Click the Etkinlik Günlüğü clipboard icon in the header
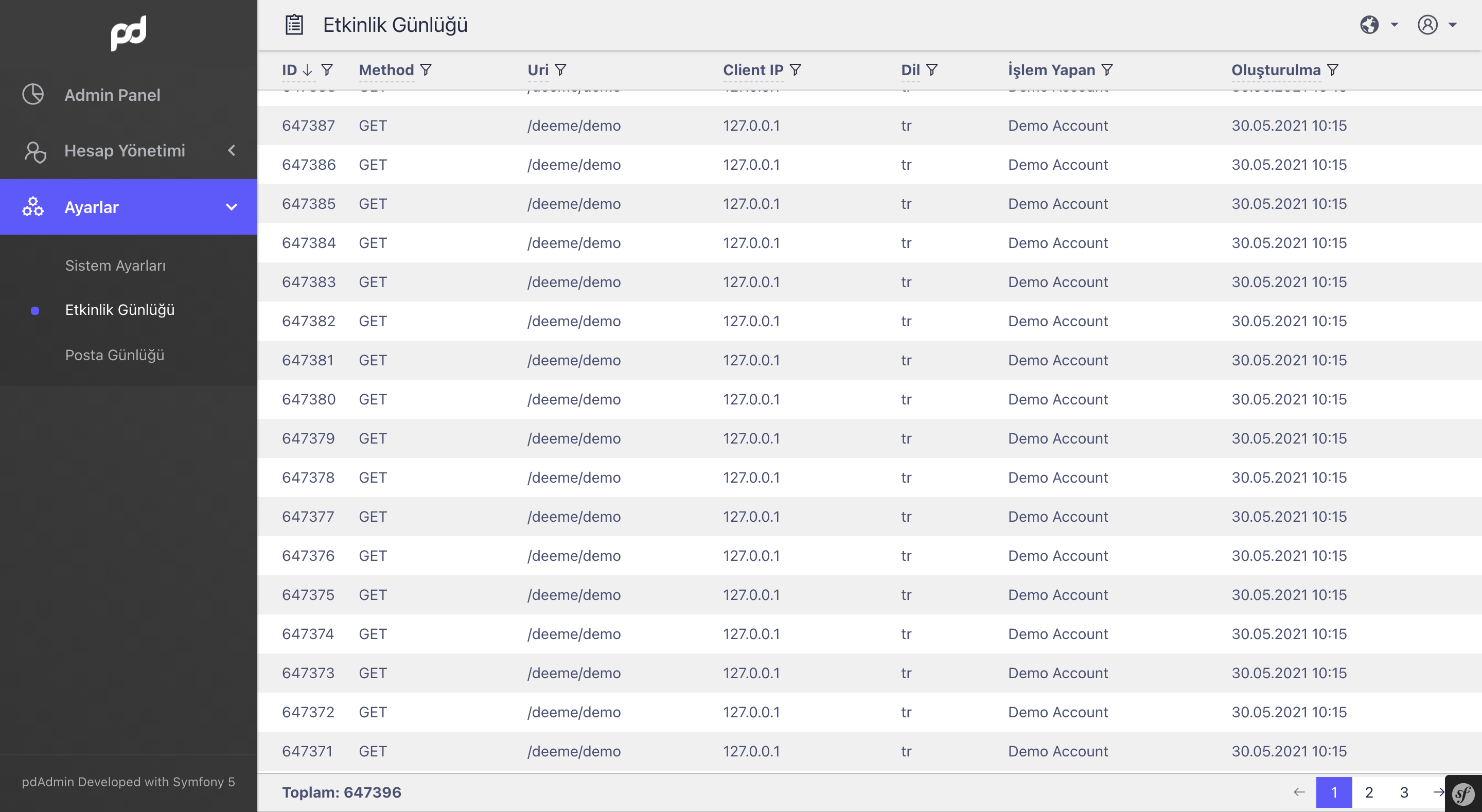Screen dimensions: 1482x812 pos(294,25)
